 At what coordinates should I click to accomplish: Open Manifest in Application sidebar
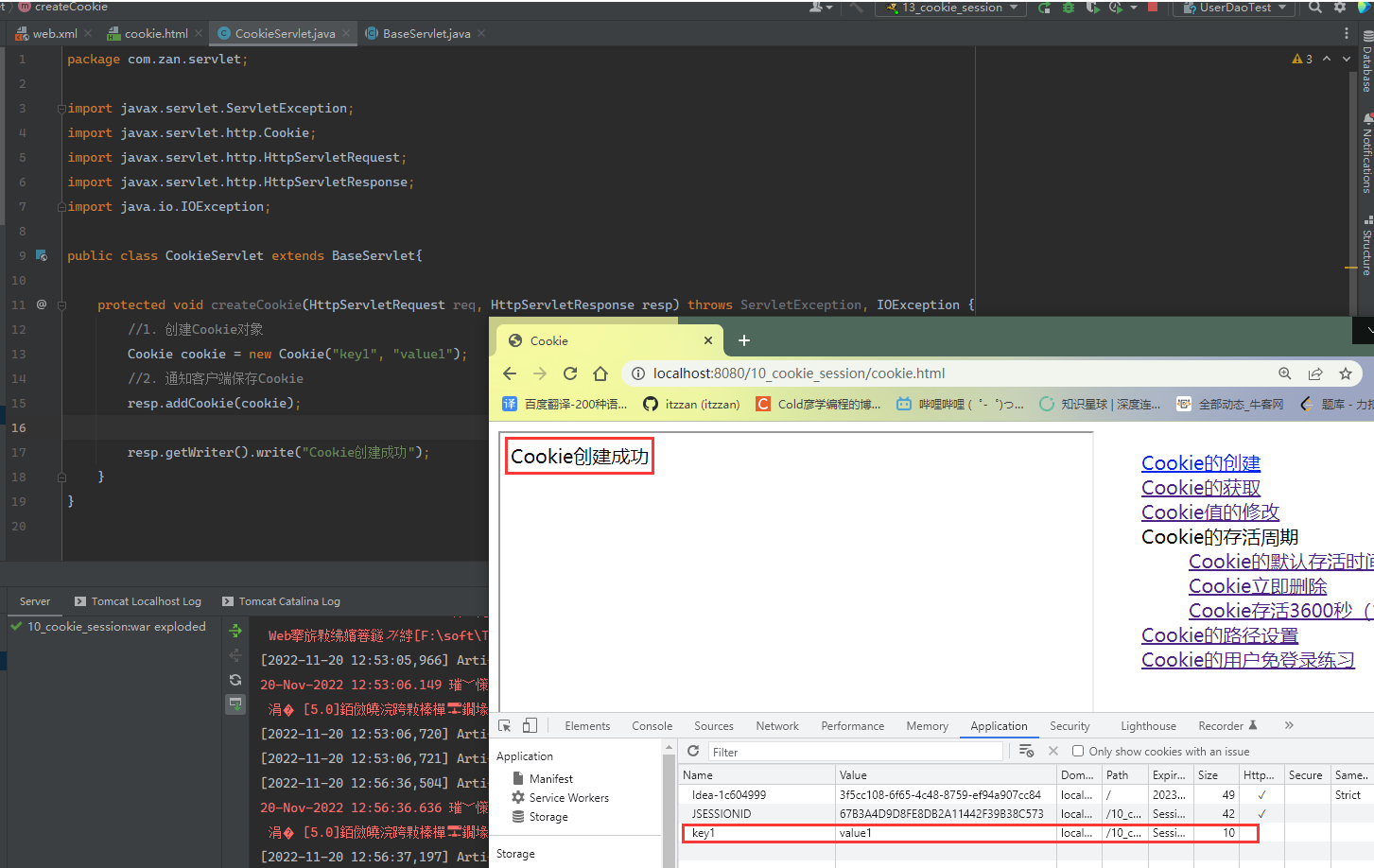[550, 778]
